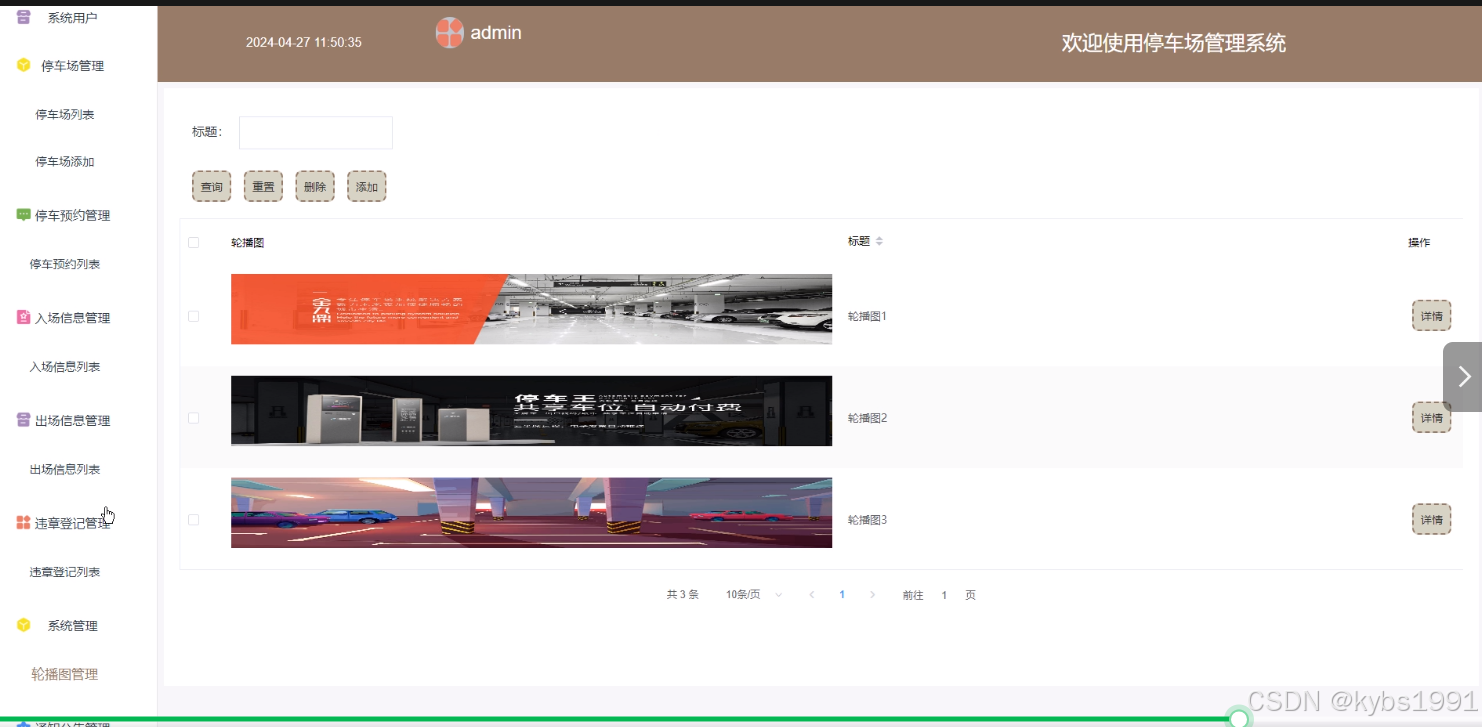
Task: Click the admin username text
Action: [x=496, y=32]
